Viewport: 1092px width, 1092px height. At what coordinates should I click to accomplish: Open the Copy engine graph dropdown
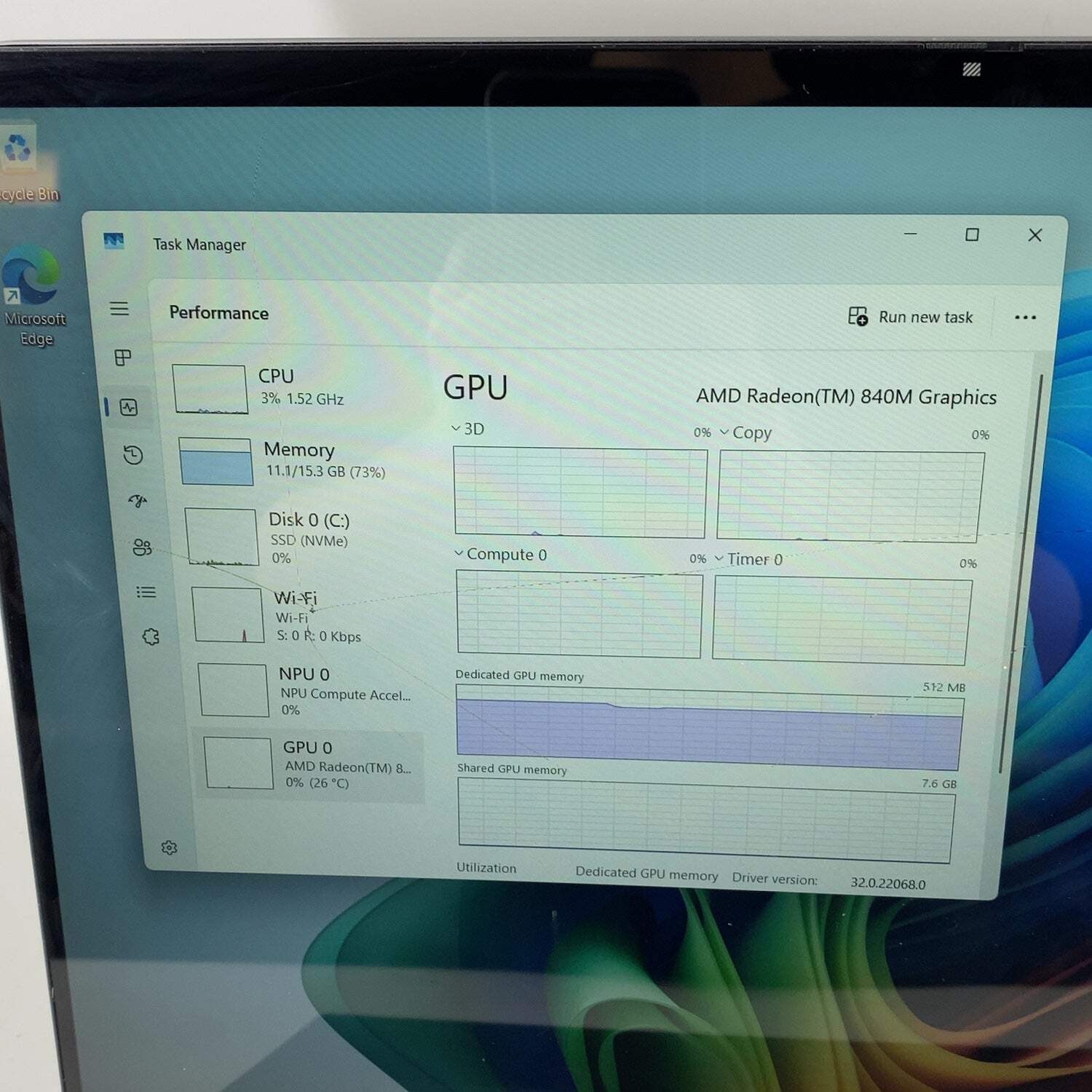[745, 432]
